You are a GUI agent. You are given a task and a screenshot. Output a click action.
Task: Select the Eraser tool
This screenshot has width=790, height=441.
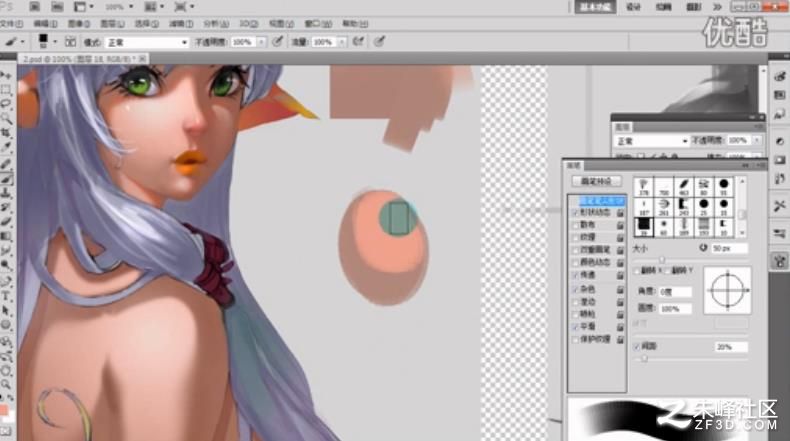[6, 222]
